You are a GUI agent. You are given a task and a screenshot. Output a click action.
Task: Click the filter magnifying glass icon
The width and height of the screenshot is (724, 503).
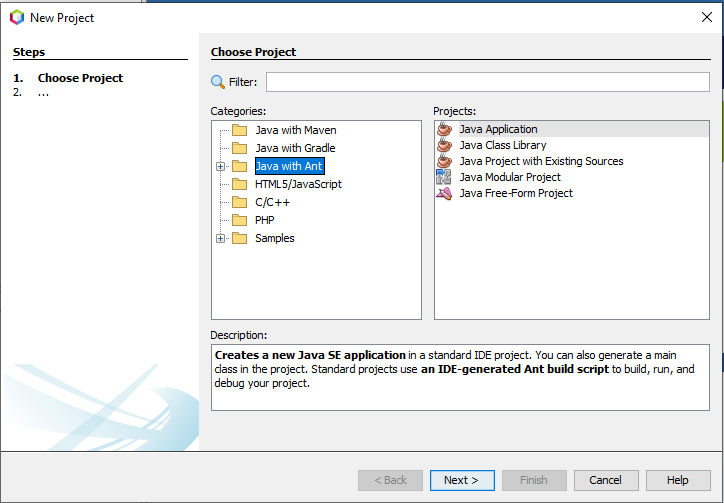pyautogui.click(x=218, y=82)
